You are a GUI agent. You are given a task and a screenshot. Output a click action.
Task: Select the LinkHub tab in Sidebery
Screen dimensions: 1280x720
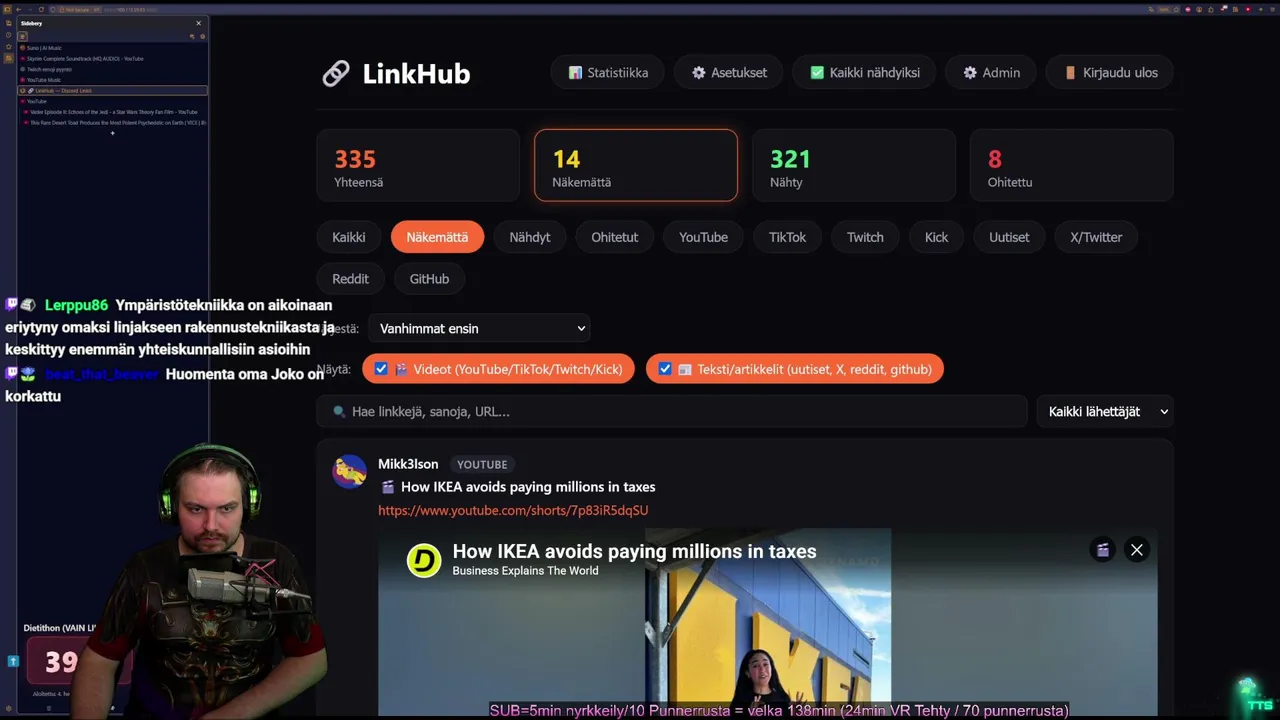(x=112, y=91)
